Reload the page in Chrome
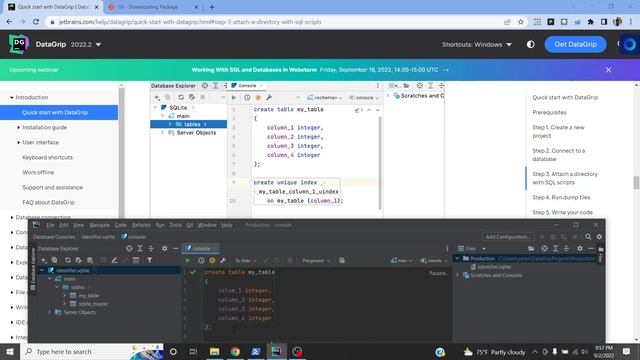Screen dimensions: 640x360 (36, 22)
